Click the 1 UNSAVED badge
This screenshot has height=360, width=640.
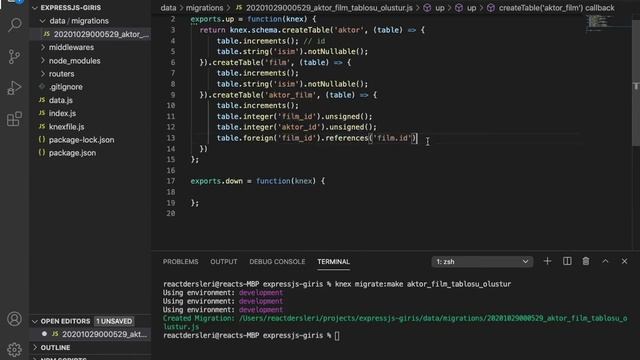[x=114, y=321]
